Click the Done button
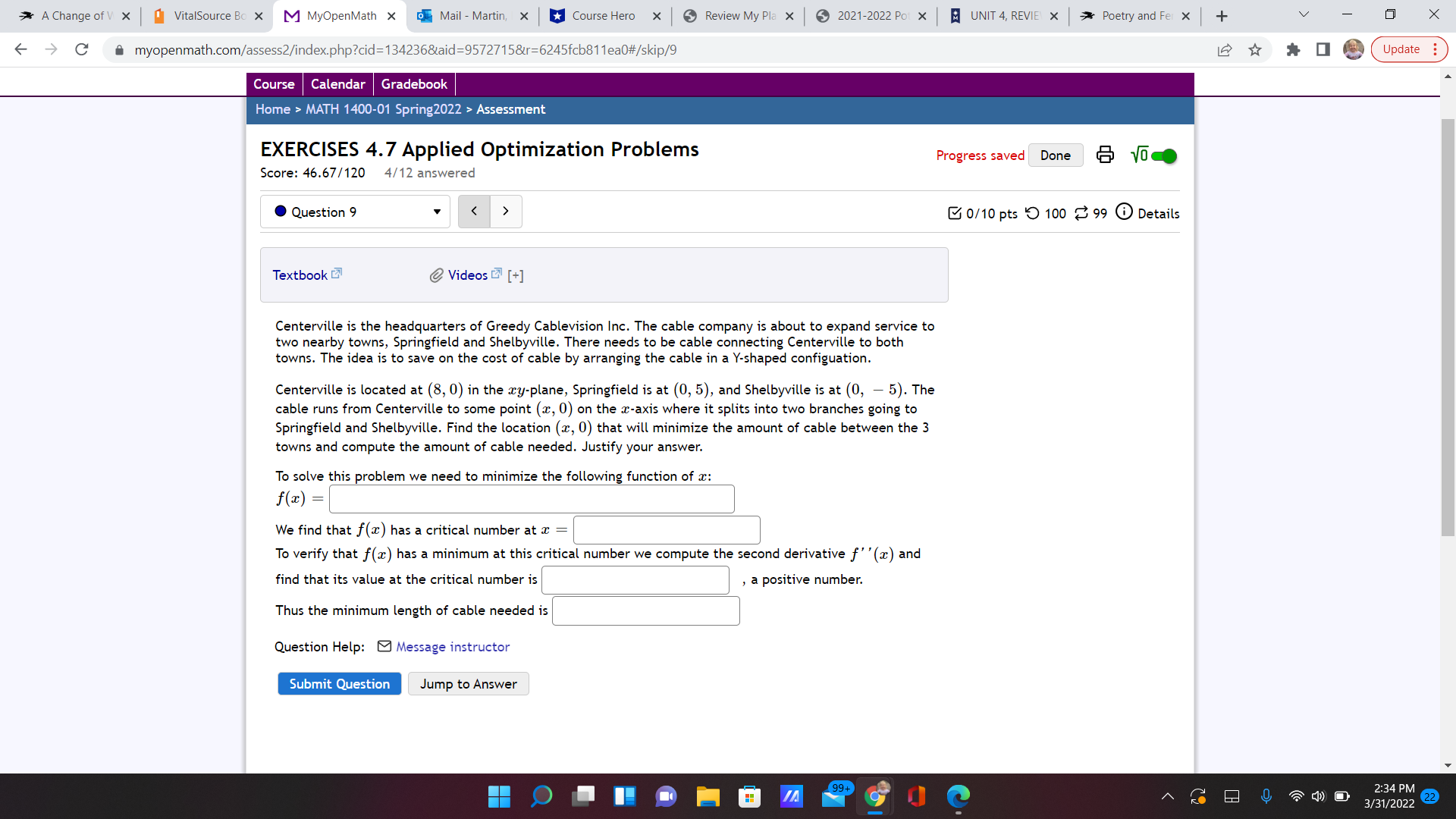Viewport: 1456px width, 819px height. pyautogui.click(x=1055, y=155)
